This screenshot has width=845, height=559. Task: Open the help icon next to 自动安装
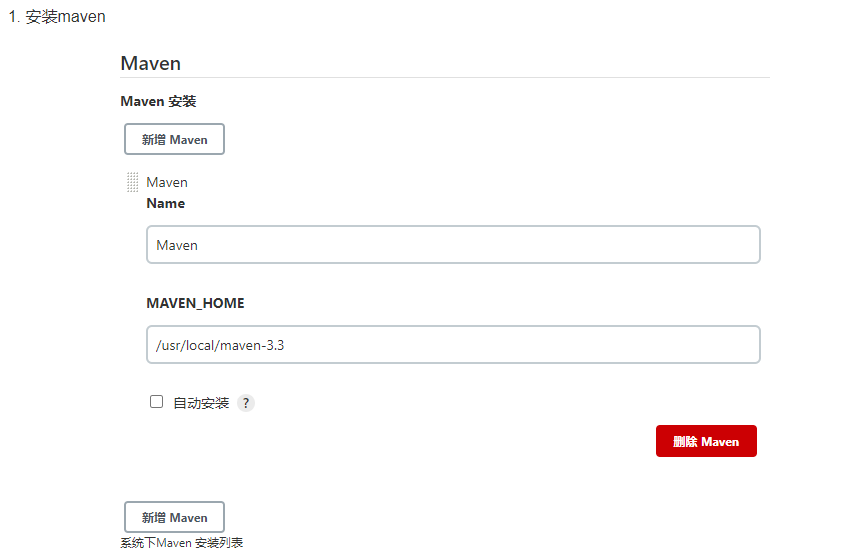coord(246,403)
